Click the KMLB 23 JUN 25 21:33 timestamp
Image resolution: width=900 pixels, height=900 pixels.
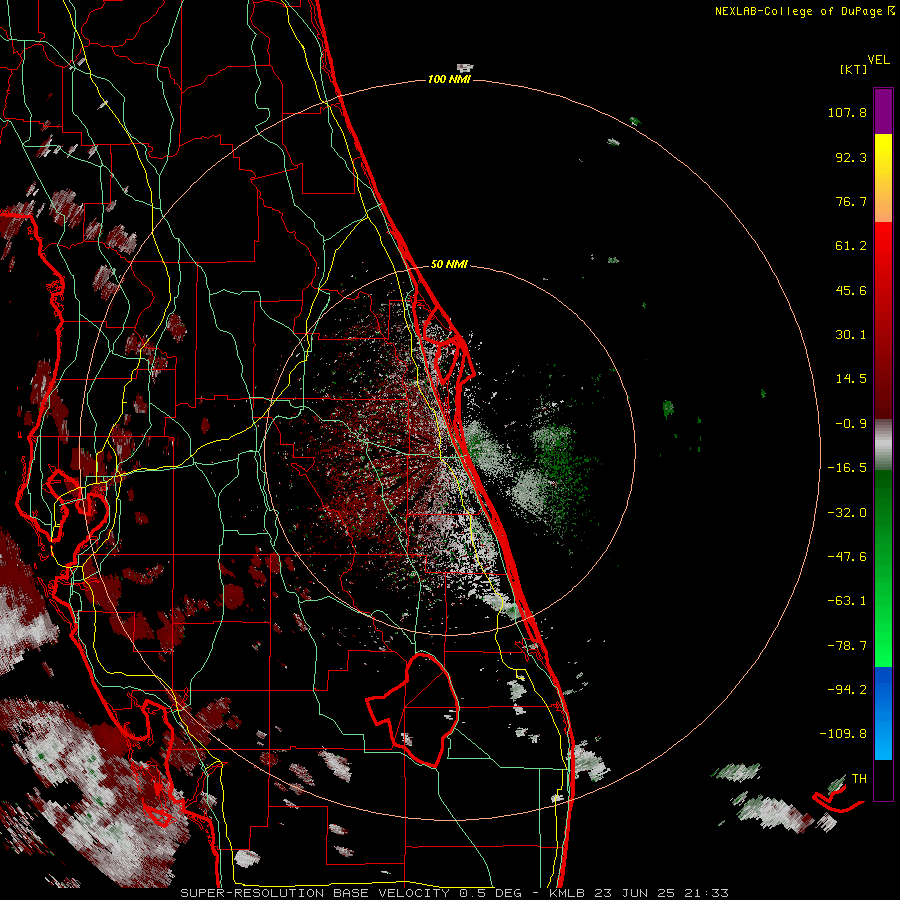639,893
